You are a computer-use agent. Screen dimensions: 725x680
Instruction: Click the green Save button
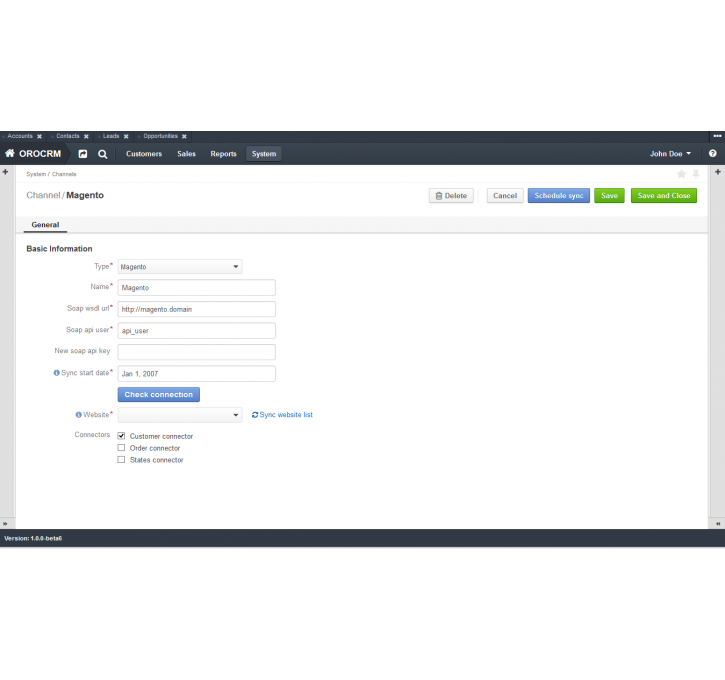pyautogui.click(x=609, y=196)
